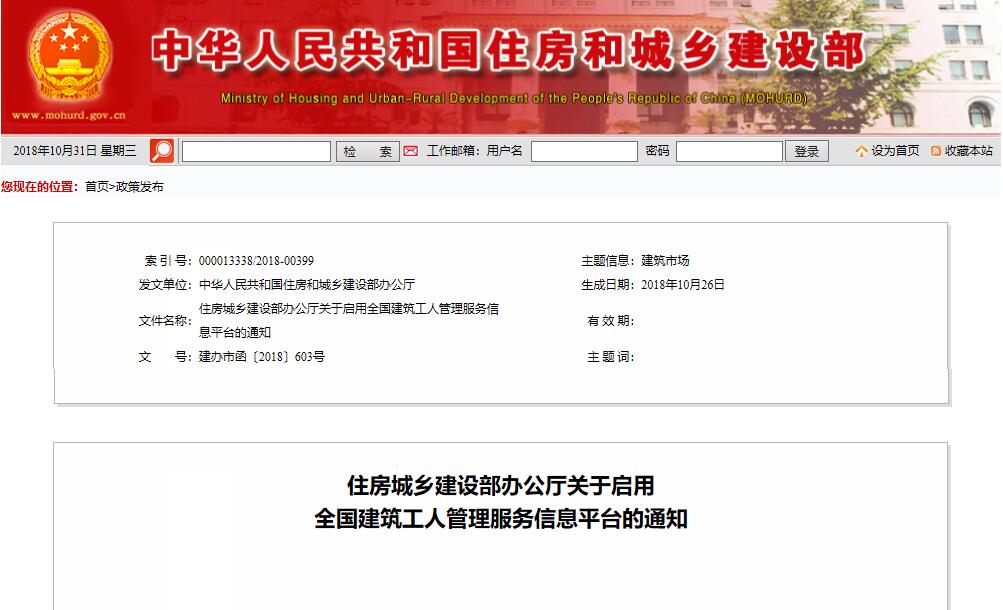1003x610 pixels.
Task: Open 政策发布 in the breadcrumb
Action: click(x=140, y=187)
